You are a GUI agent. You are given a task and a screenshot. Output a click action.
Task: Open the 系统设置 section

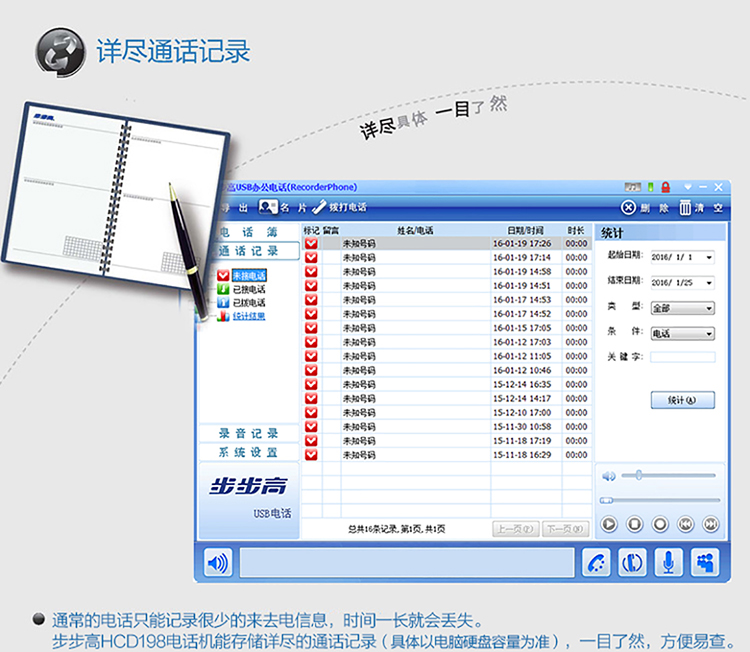(x=249, y=452)
